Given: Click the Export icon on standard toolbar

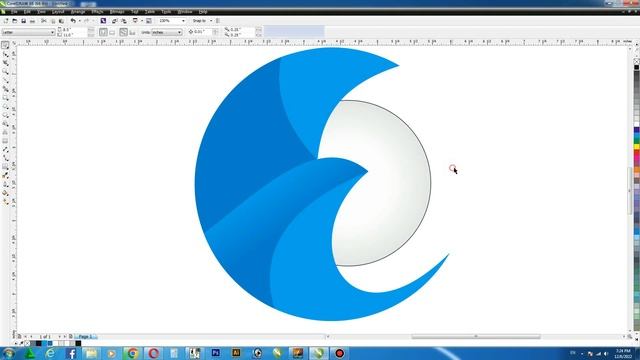Looking at the screenshot, I should click(x=124, y=21).
